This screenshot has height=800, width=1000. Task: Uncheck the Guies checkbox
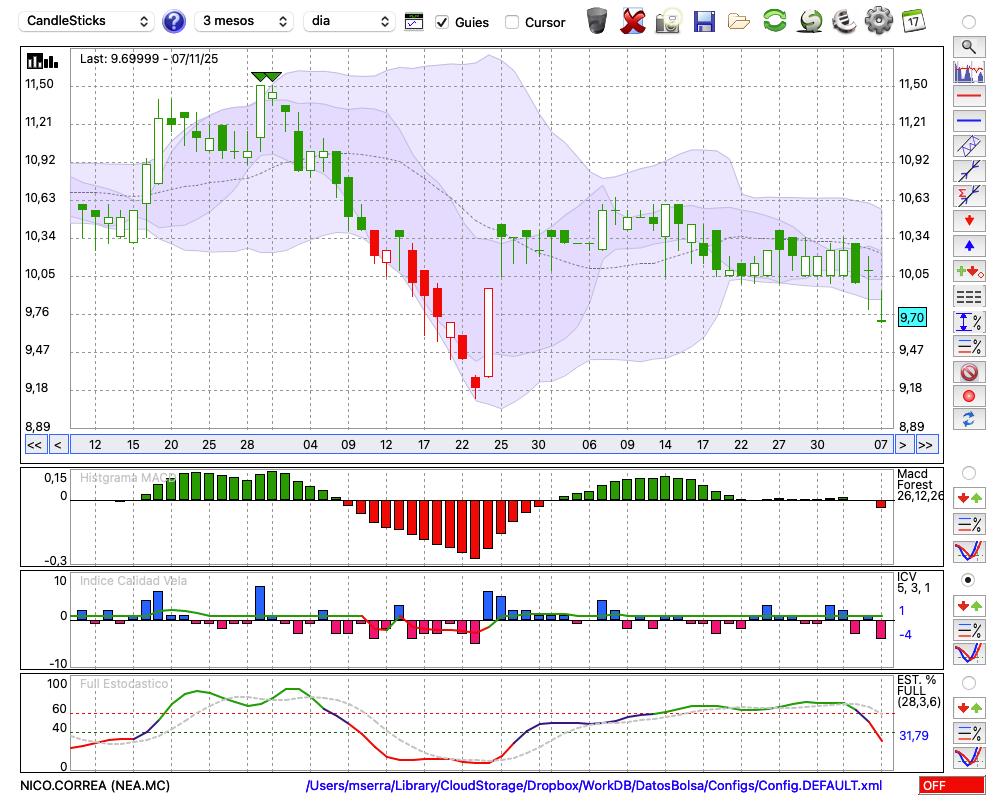pos(442,22)
